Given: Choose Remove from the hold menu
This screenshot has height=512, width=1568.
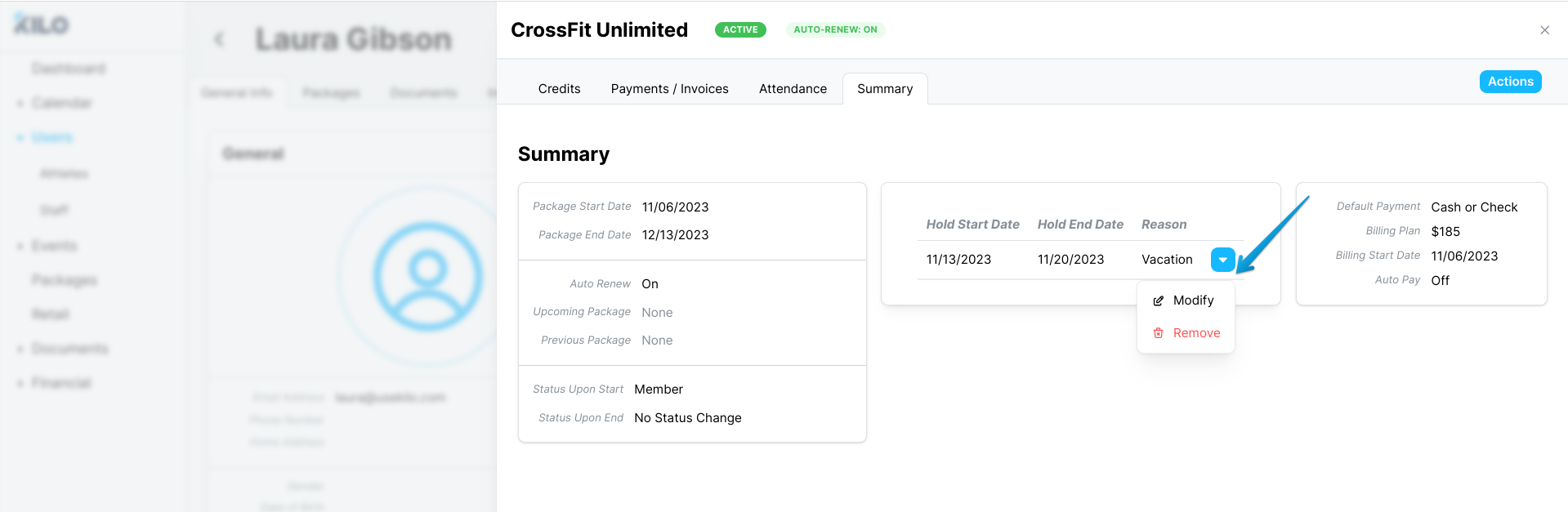Looking at the screenshot, I should click(x=1186, y=333).
